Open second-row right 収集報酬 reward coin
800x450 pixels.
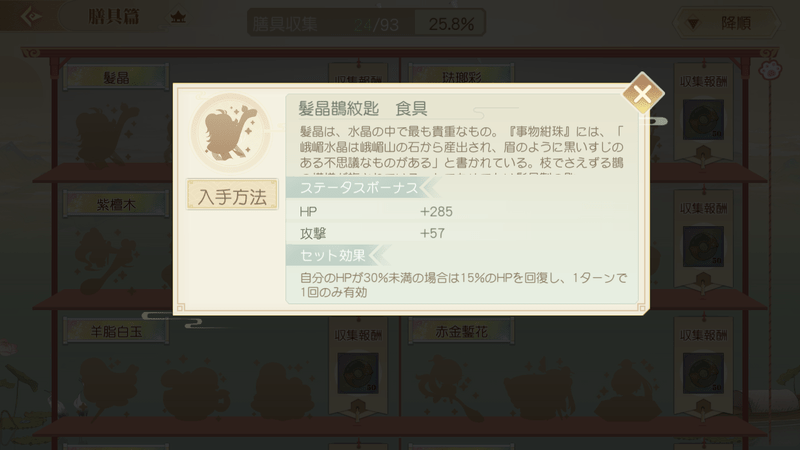click(703, 247)
